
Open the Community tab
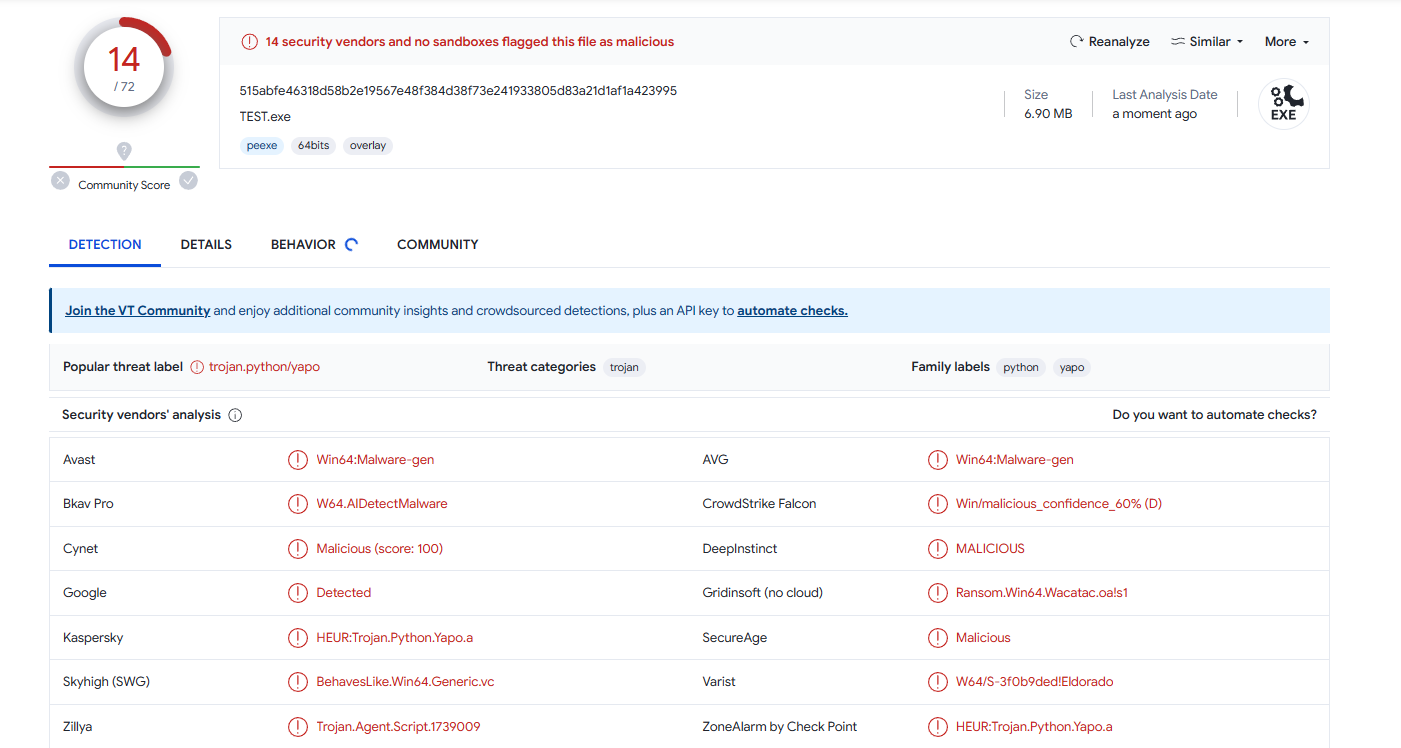tap(437, 244)
